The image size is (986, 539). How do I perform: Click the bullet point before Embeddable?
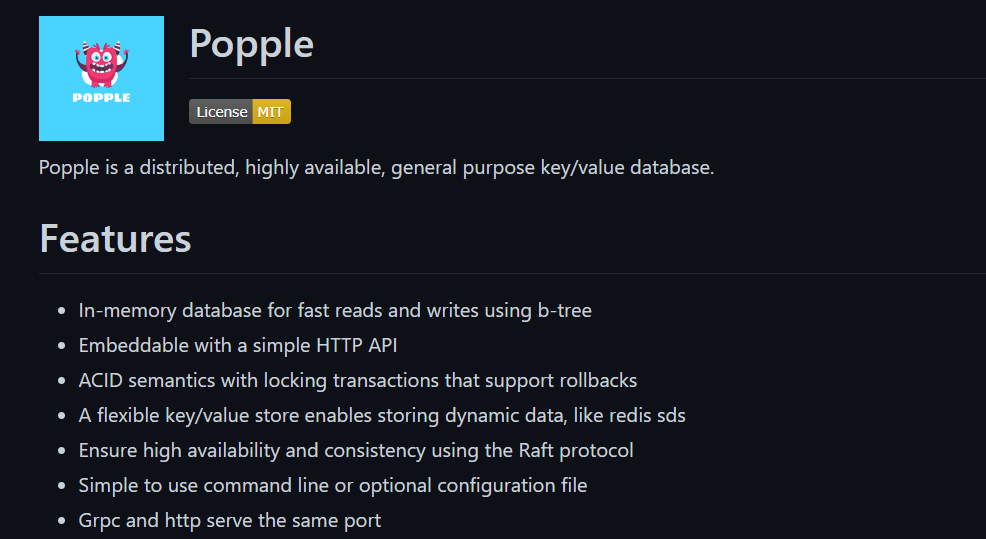click(x=63, y=346)
